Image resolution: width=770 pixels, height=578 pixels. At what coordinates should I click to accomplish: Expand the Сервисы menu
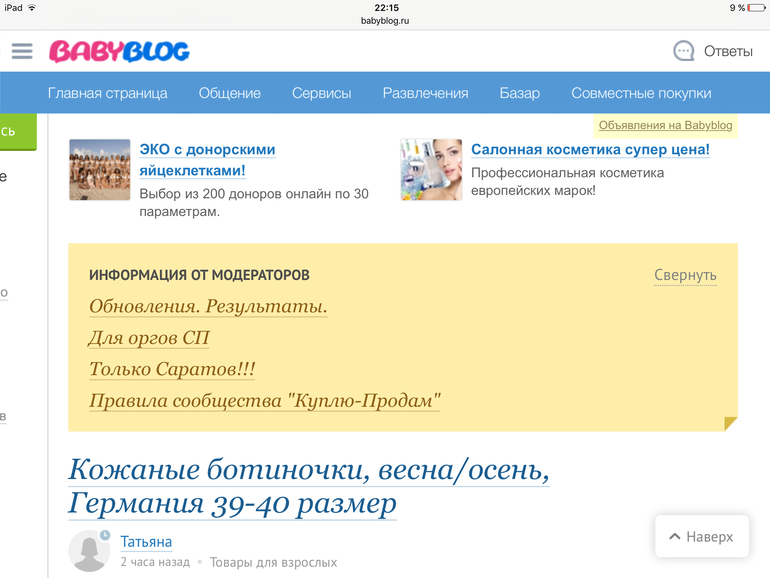(x=321, y=93)
